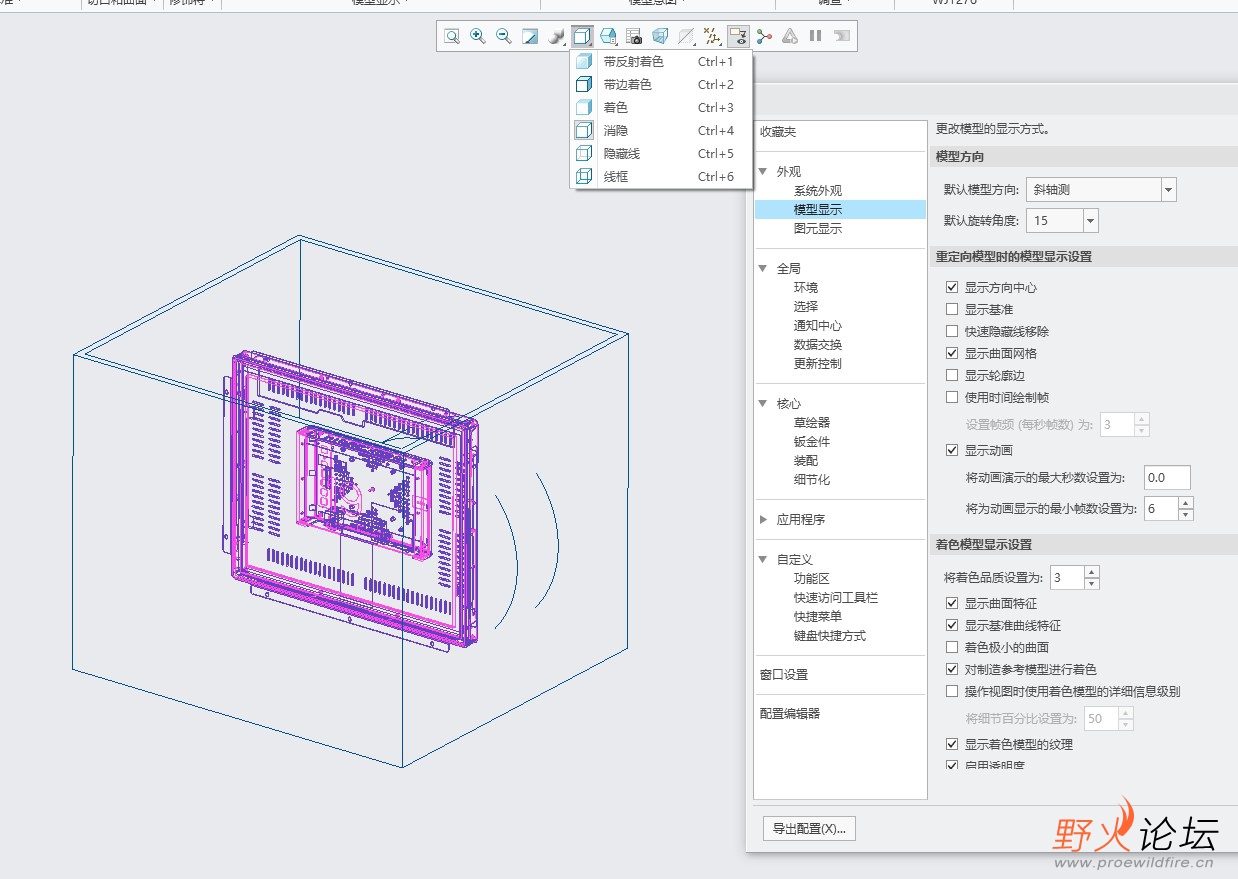The height and width of the screenshot is (879, 1238).
Task: Open the Saved Orientations icon
Action: 608,37
